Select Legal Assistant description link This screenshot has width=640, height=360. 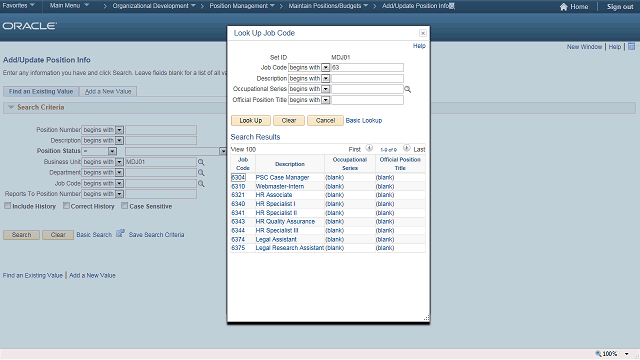coord(276,240)
